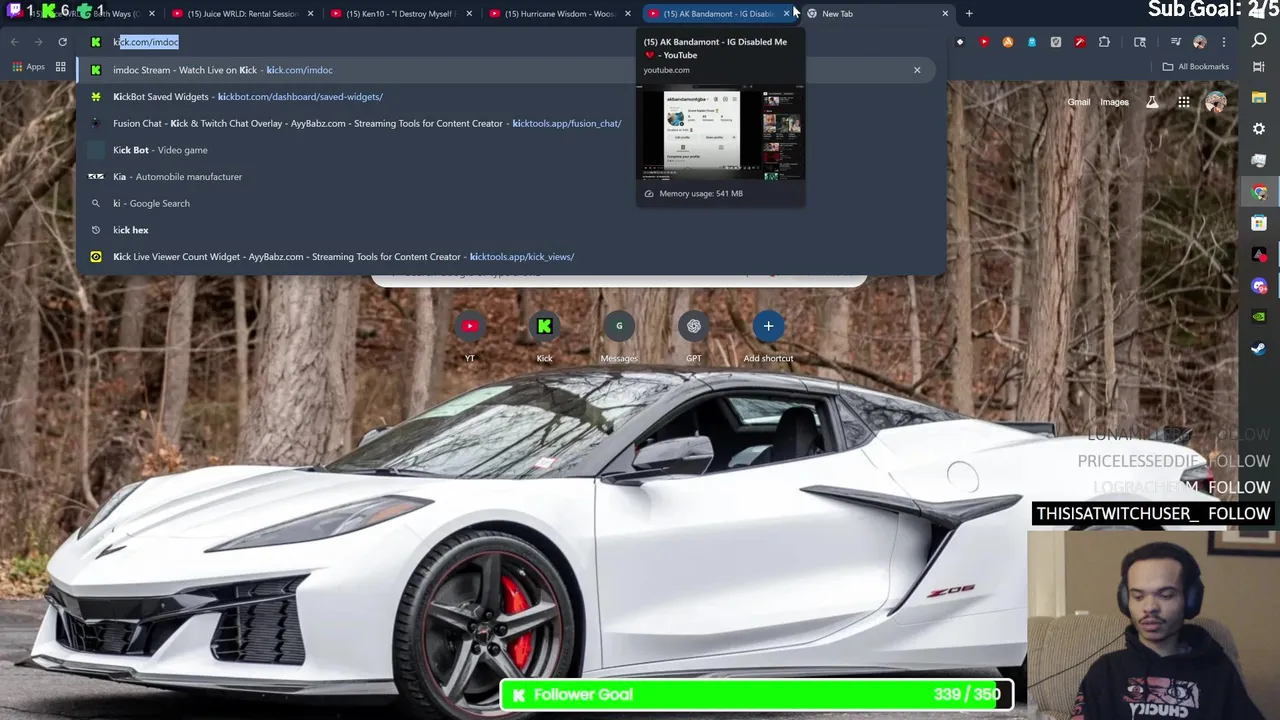Viewport: 1280px width, 720px height.
Task: Open the Images link
Action: coord(1114,102)
